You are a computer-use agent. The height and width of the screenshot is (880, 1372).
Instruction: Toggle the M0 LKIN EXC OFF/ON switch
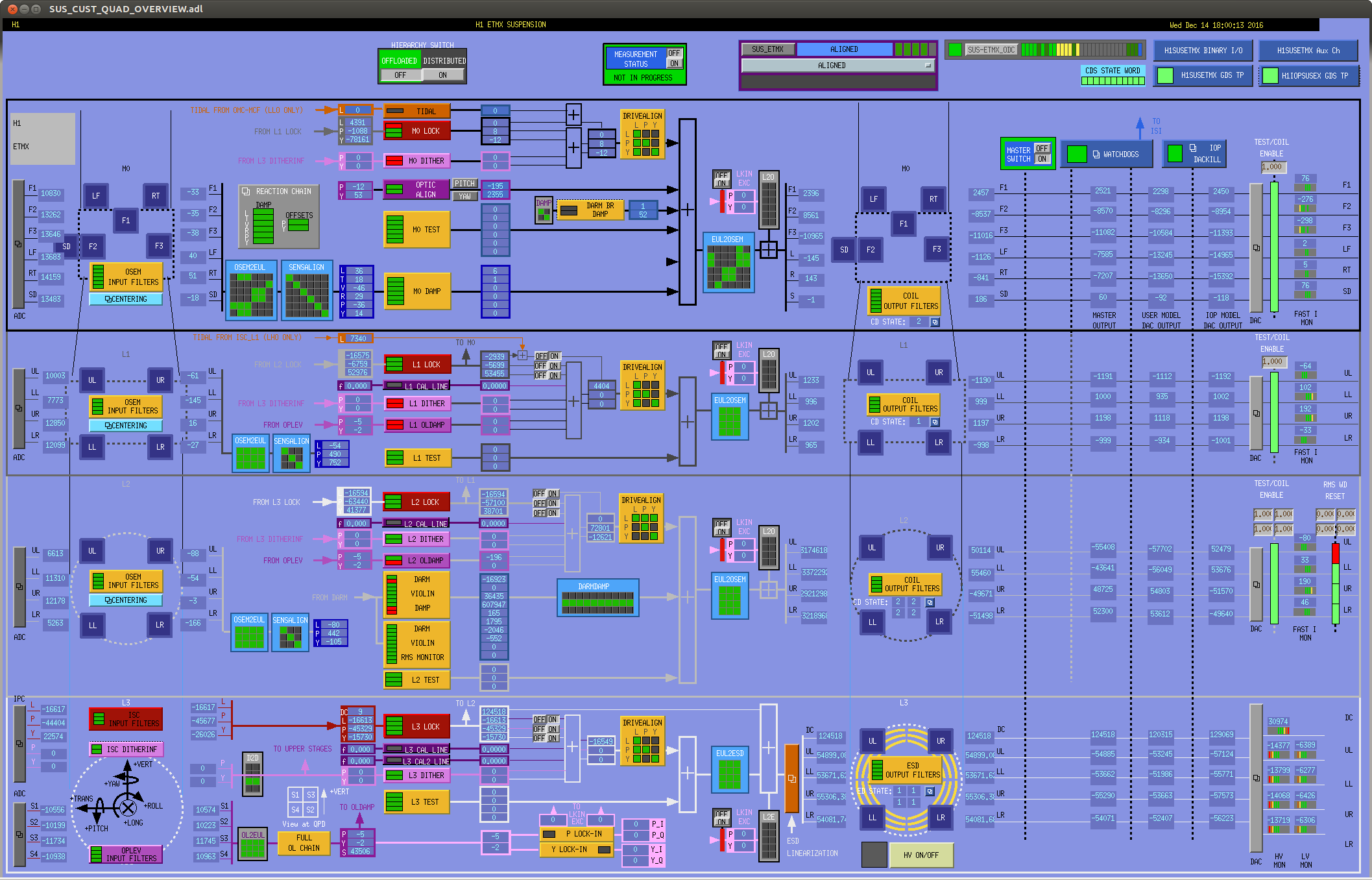(x=722, y=179)
